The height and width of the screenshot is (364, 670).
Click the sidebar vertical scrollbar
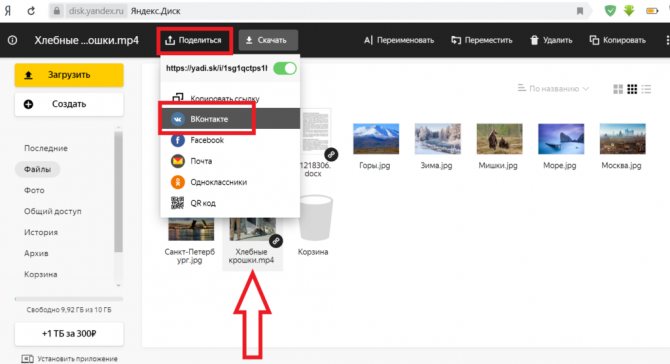tap(118, 191)
